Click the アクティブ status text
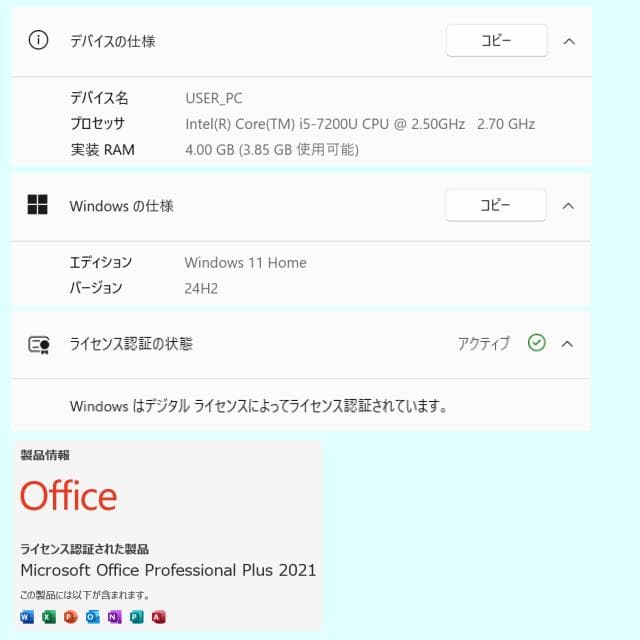 tap(484, 344)
